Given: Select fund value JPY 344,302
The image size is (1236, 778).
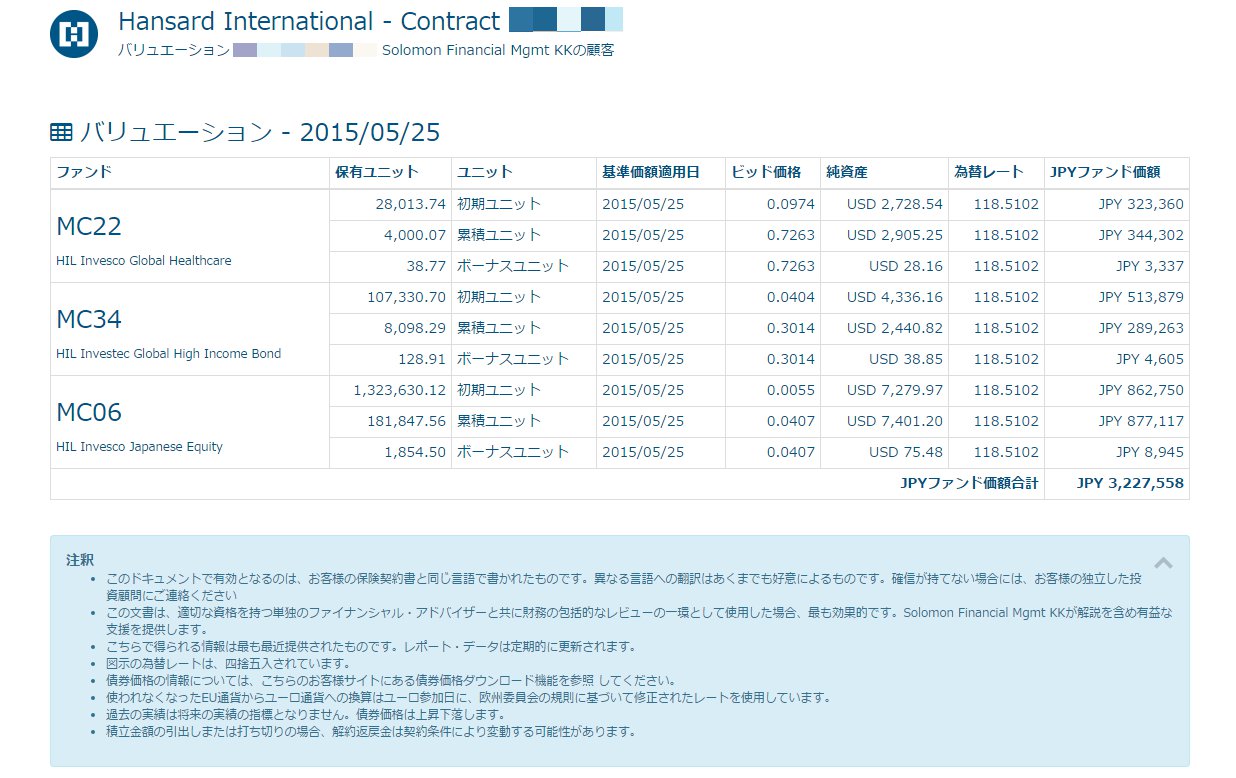Looking at the screenshot, I should 1141,235.
